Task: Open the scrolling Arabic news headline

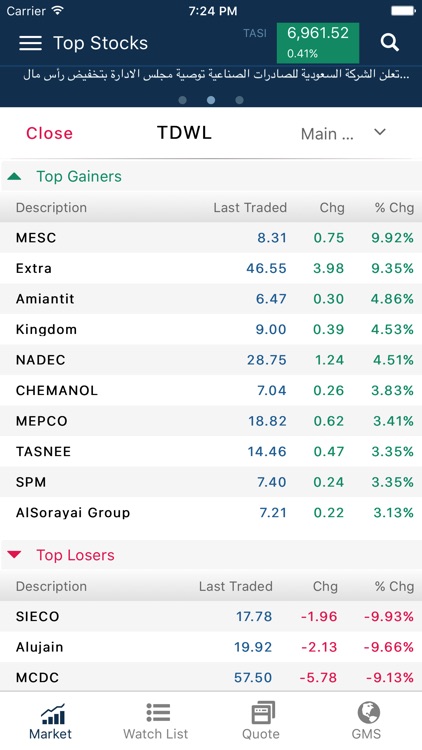Action: 216,75
